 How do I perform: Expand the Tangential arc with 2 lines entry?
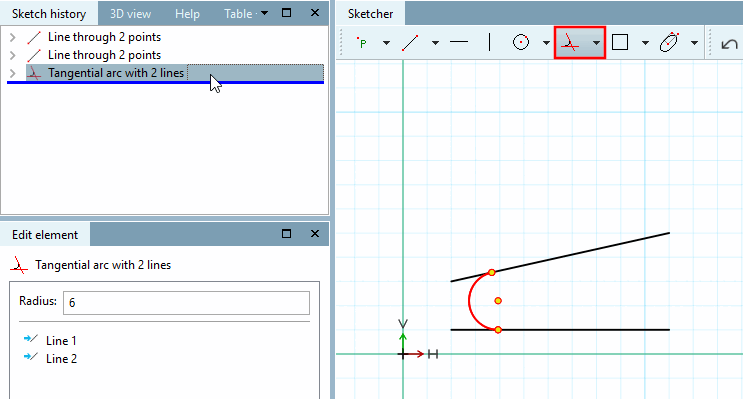point(13,73)
